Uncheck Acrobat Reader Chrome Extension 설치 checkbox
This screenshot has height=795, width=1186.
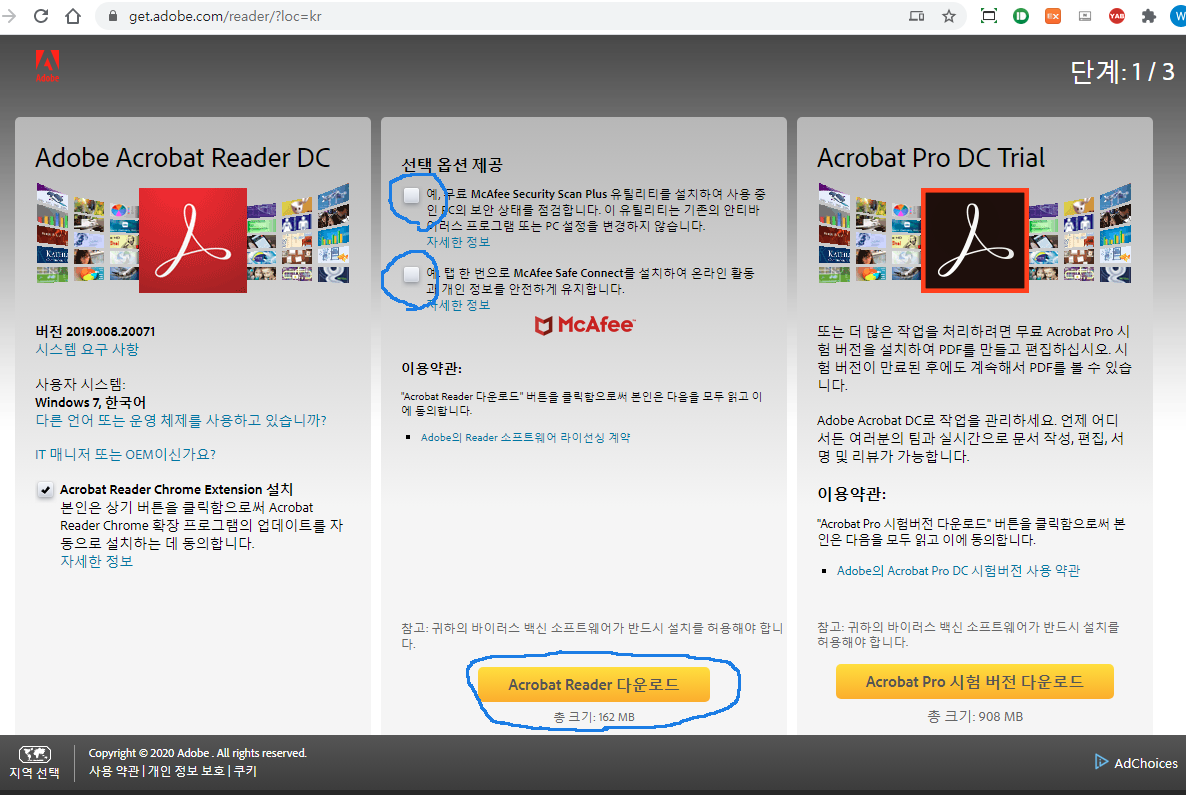point(45,489)
